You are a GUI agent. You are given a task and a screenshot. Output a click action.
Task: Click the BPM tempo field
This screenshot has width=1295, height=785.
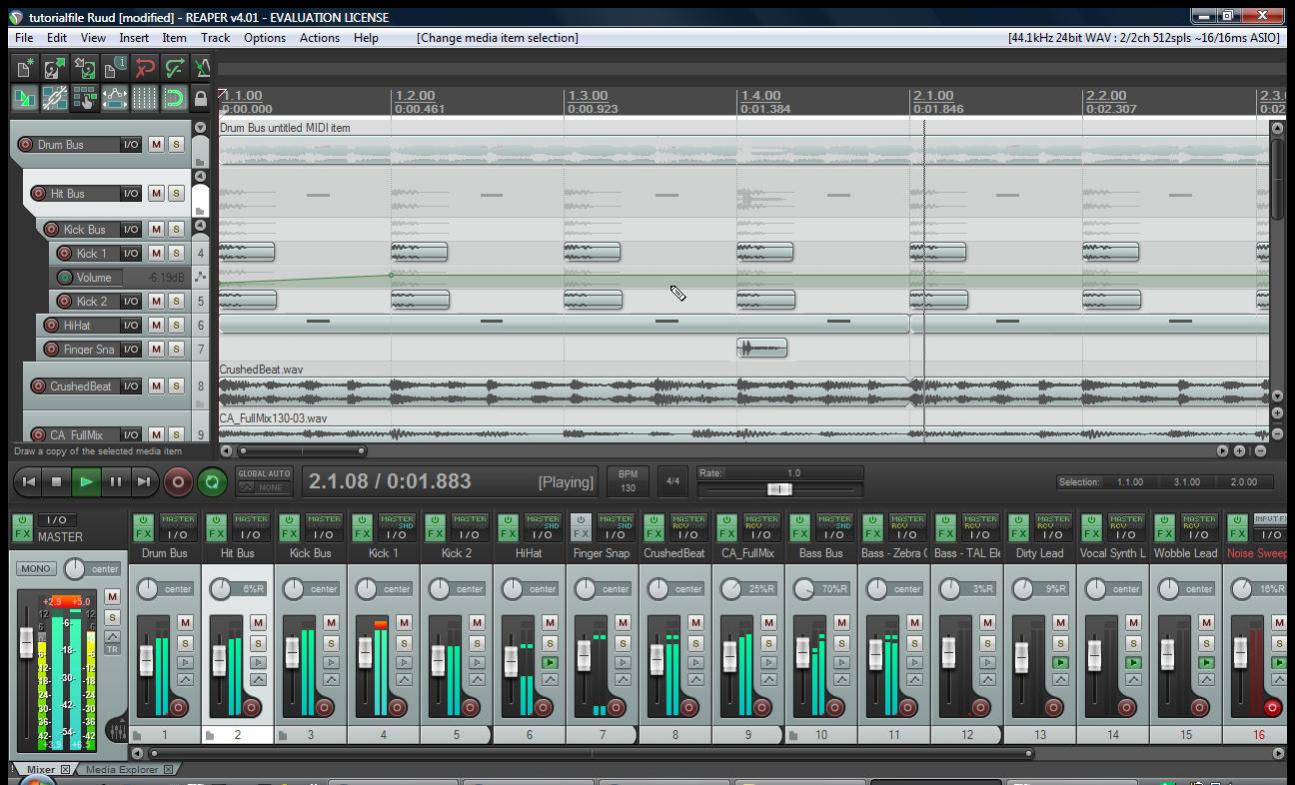click(627, 481)
